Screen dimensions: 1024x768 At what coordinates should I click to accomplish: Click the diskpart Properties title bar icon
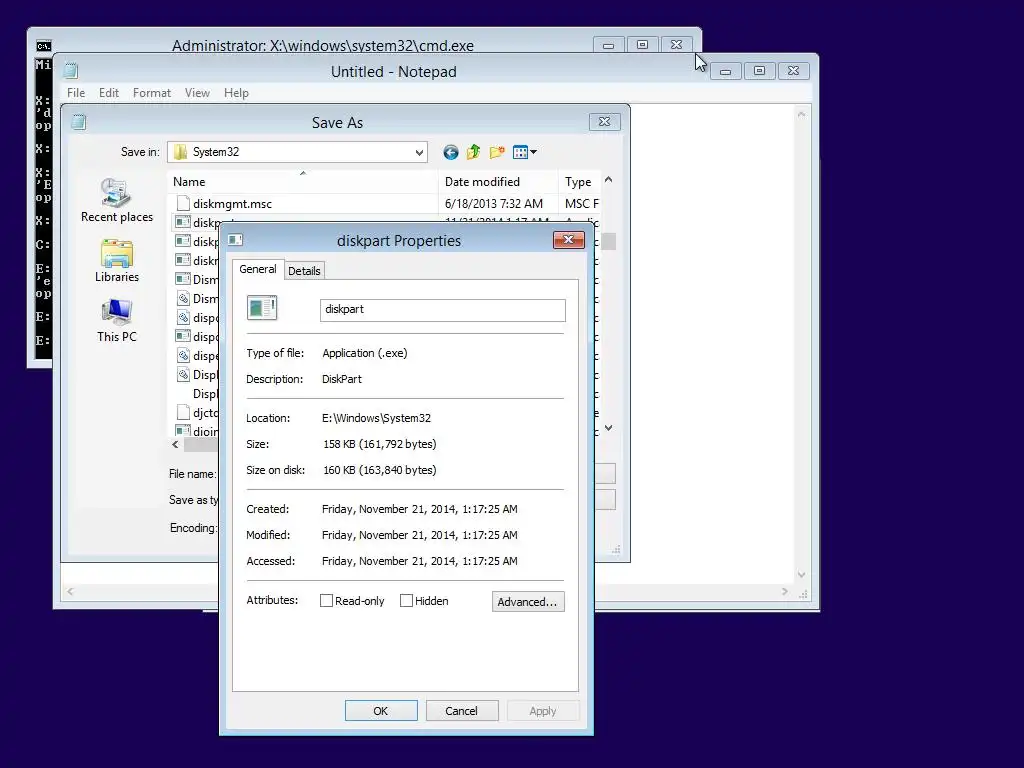235,240
